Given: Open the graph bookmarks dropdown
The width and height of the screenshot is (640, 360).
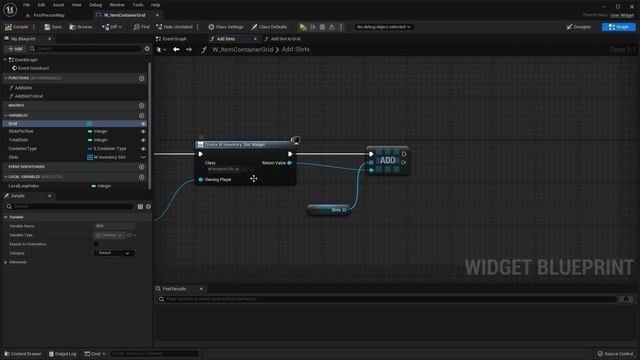Looking at the screenshot, I should (162, 49).
